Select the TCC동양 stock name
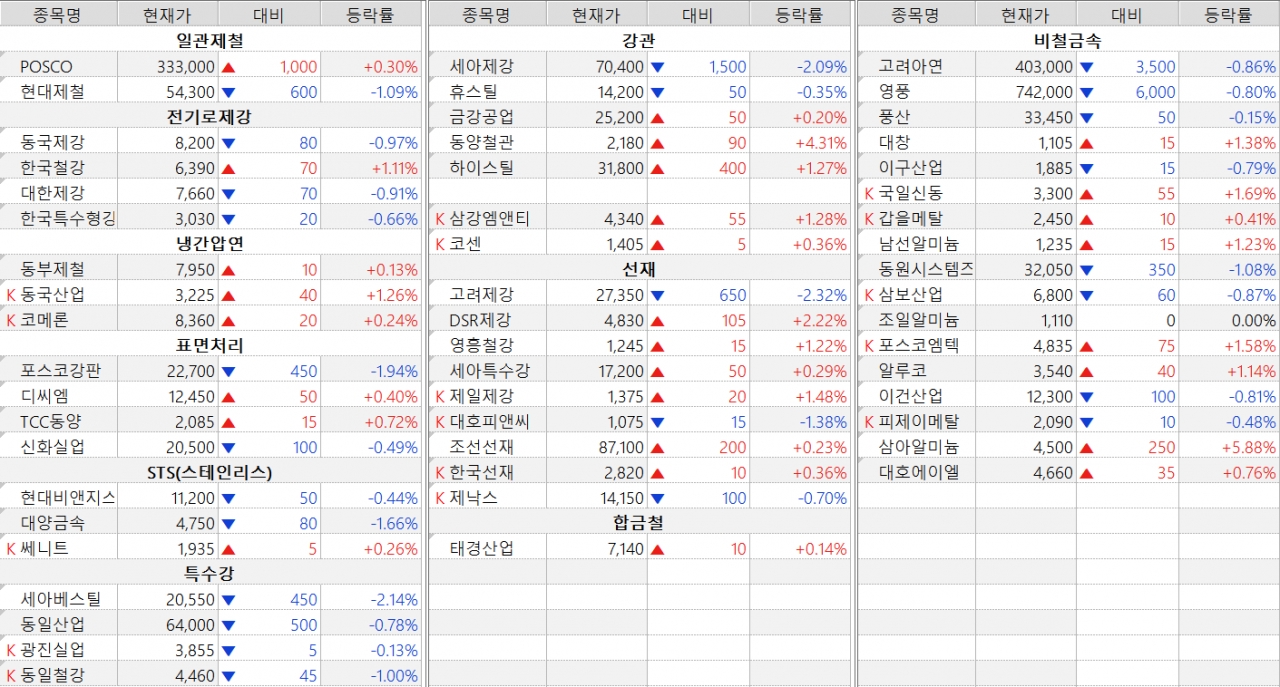 52,421
